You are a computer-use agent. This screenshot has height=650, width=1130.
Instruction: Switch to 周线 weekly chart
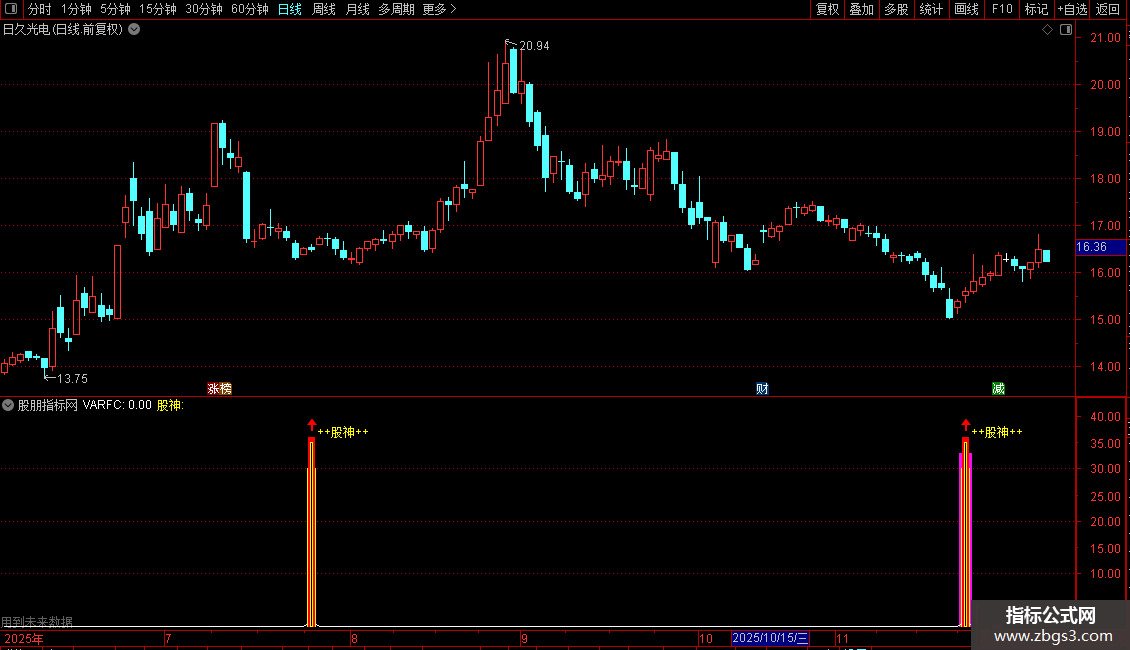click(324, 9)
